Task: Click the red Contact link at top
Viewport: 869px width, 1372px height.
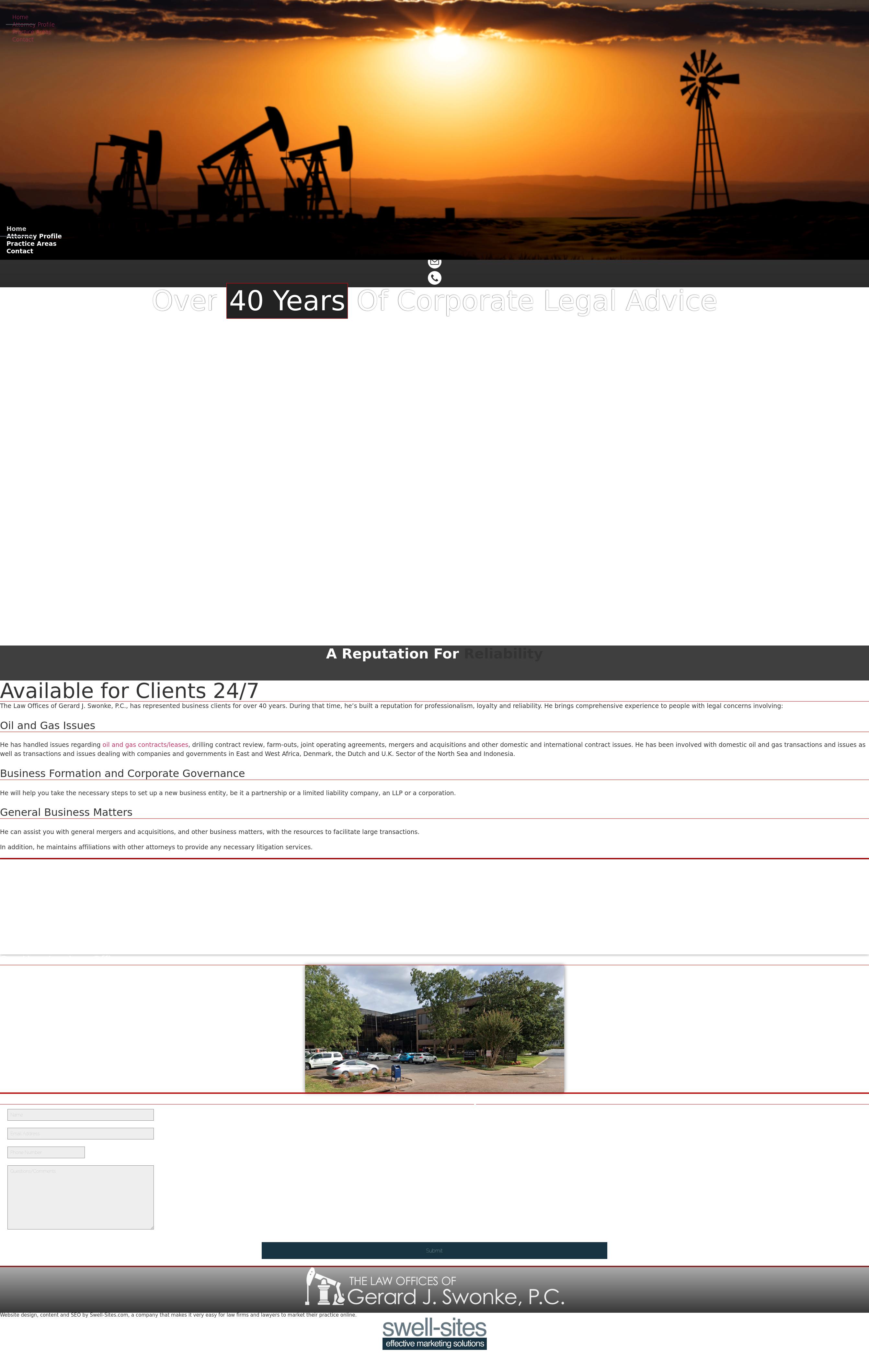Action: tap(23, 39)
